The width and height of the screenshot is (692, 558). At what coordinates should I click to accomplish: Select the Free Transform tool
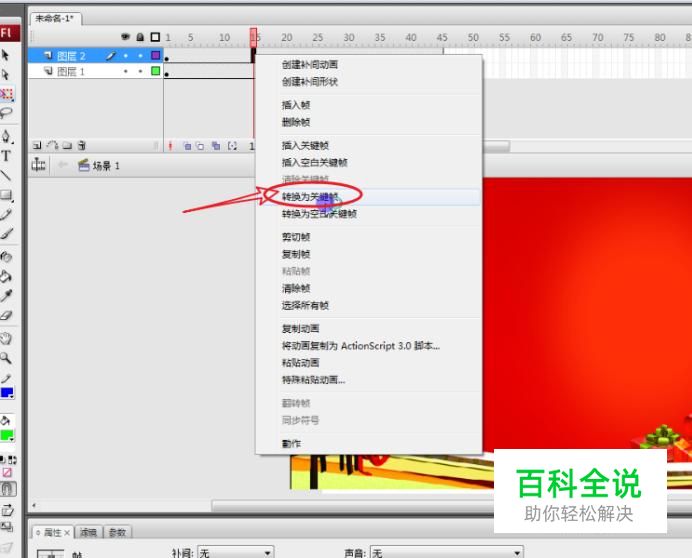point(7,94)
